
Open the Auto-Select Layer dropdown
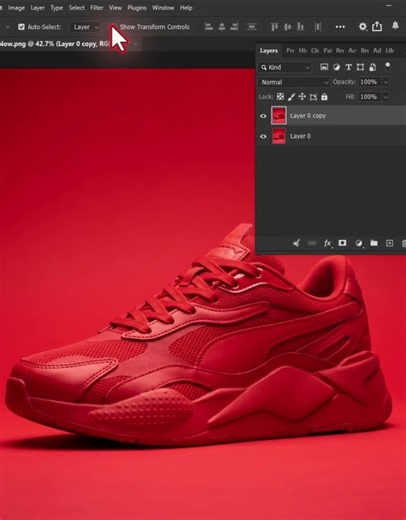[85, 27]
